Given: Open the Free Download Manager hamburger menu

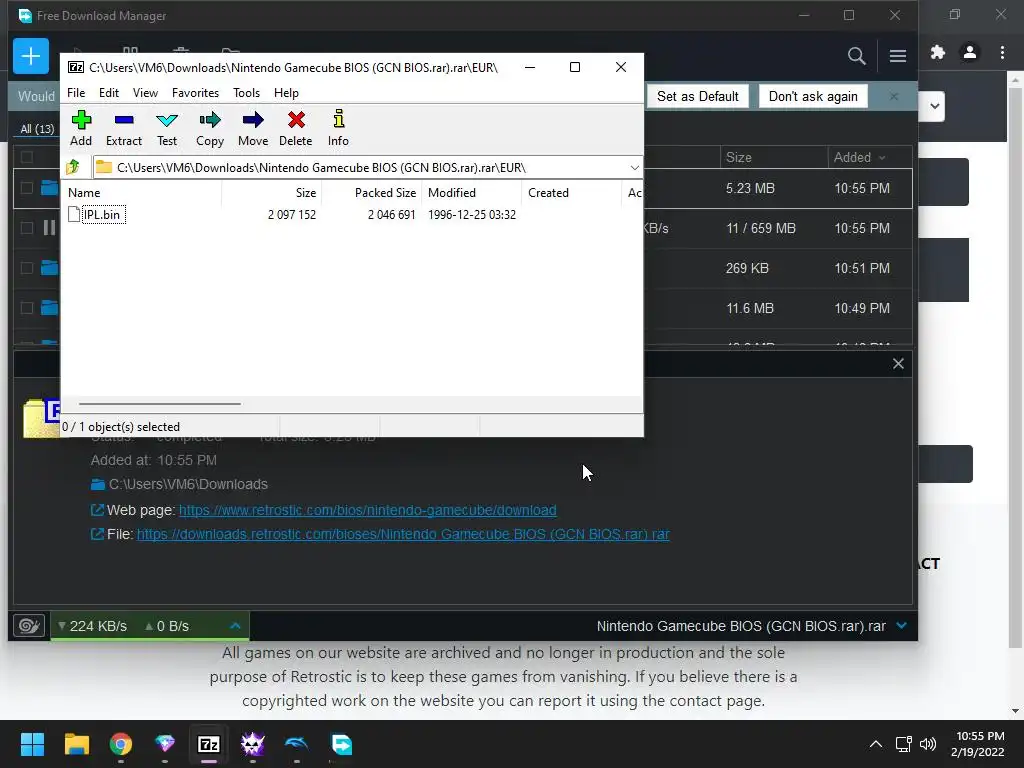Looking at the screenshot, I should 898,56.
